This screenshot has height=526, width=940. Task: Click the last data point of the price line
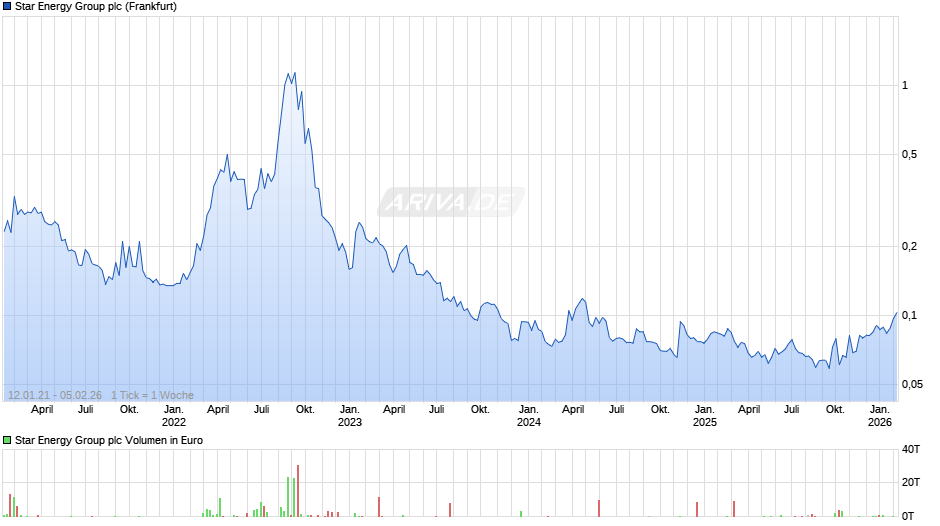coord(897,312)
